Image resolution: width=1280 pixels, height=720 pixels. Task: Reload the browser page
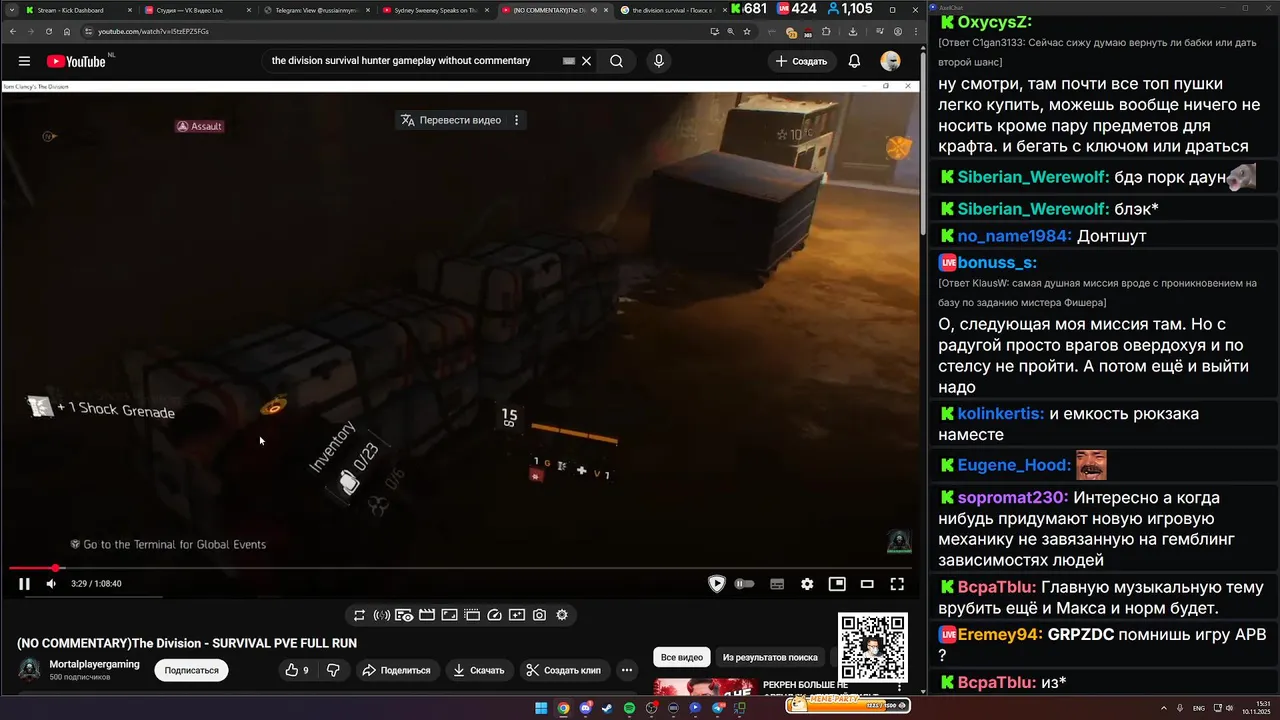tap(48, 31)
